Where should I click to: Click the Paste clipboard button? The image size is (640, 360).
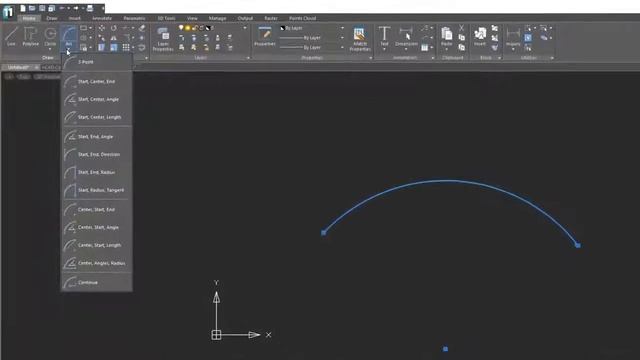447,36
